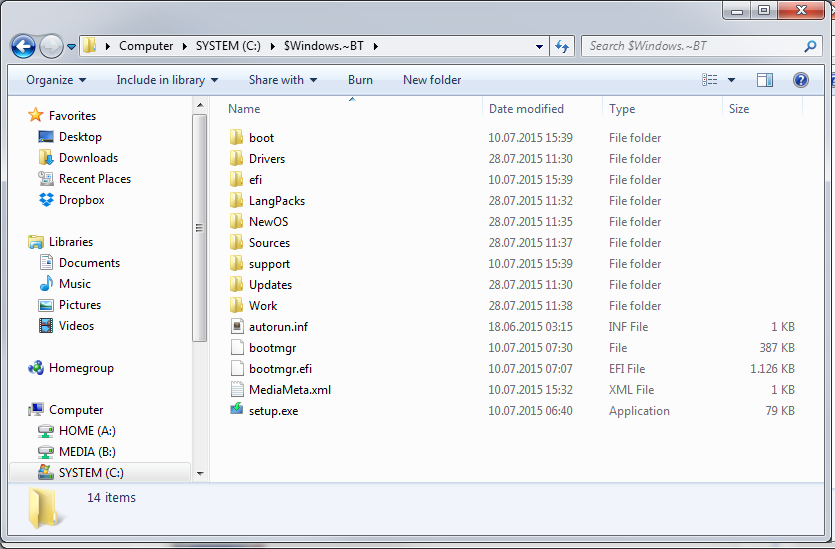Click the navigation pane scroll down arrow

(200, 473)
